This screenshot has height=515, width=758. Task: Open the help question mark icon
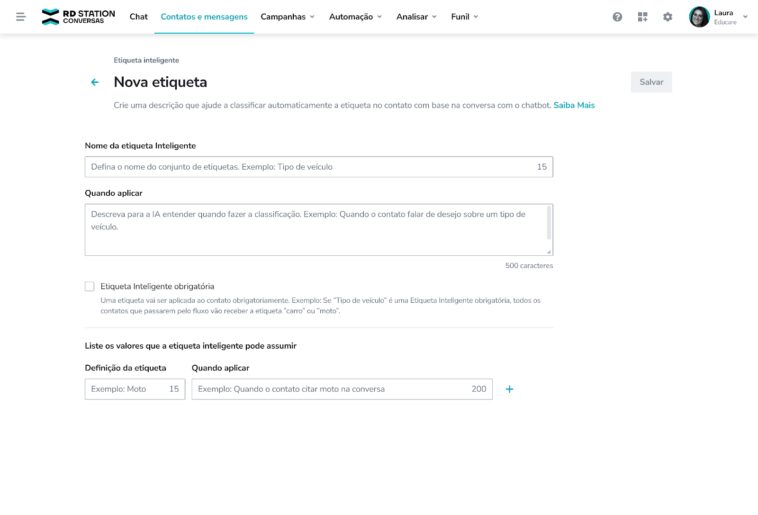click(x=617, y=17)
